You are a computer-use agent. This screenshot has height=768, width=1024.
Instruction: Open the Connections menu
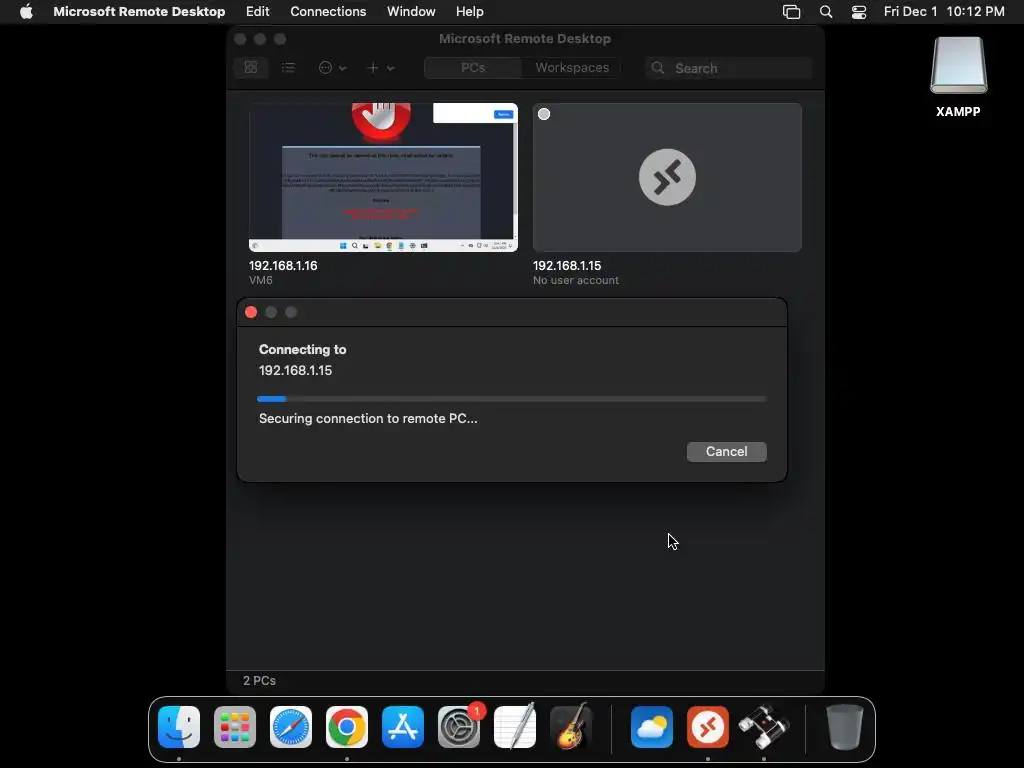pyautogui.click(x=328, y=12)
